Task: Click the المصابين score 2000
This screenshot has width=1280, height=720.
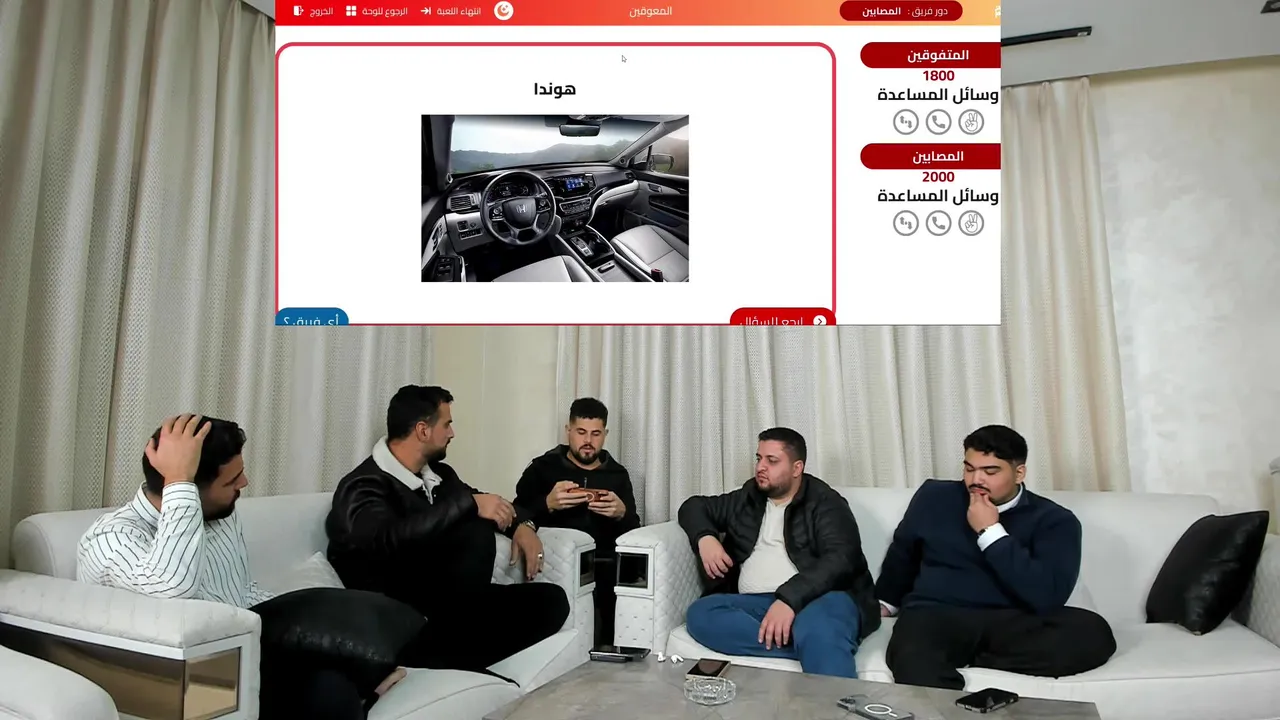Action: pyautogui.click(x=938, y=177)
